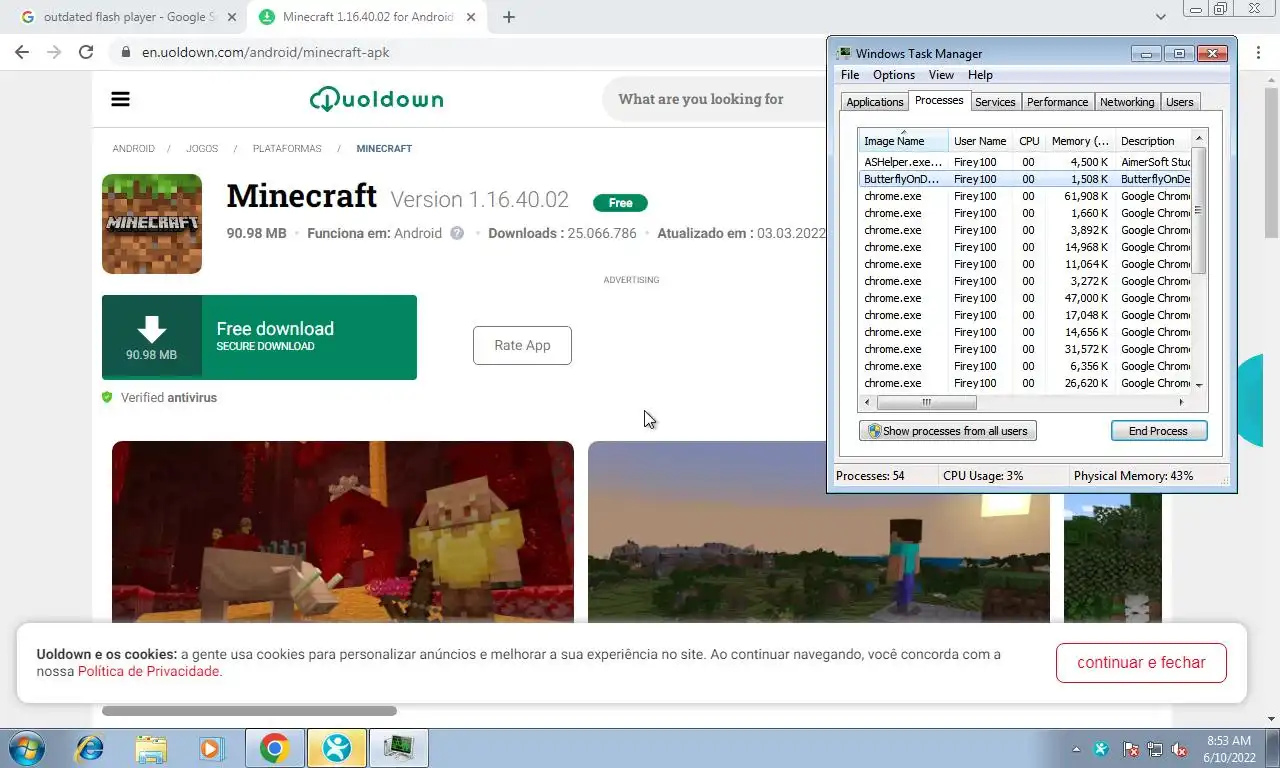Open Windows Media Player on taskbar
Viewport: 1280px width, 768px height.
coord(211,748)
